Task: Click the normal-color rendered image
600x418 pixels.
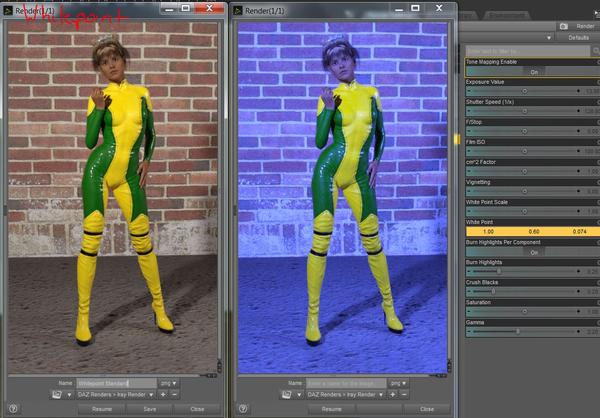Action: [x=112, y=197]
